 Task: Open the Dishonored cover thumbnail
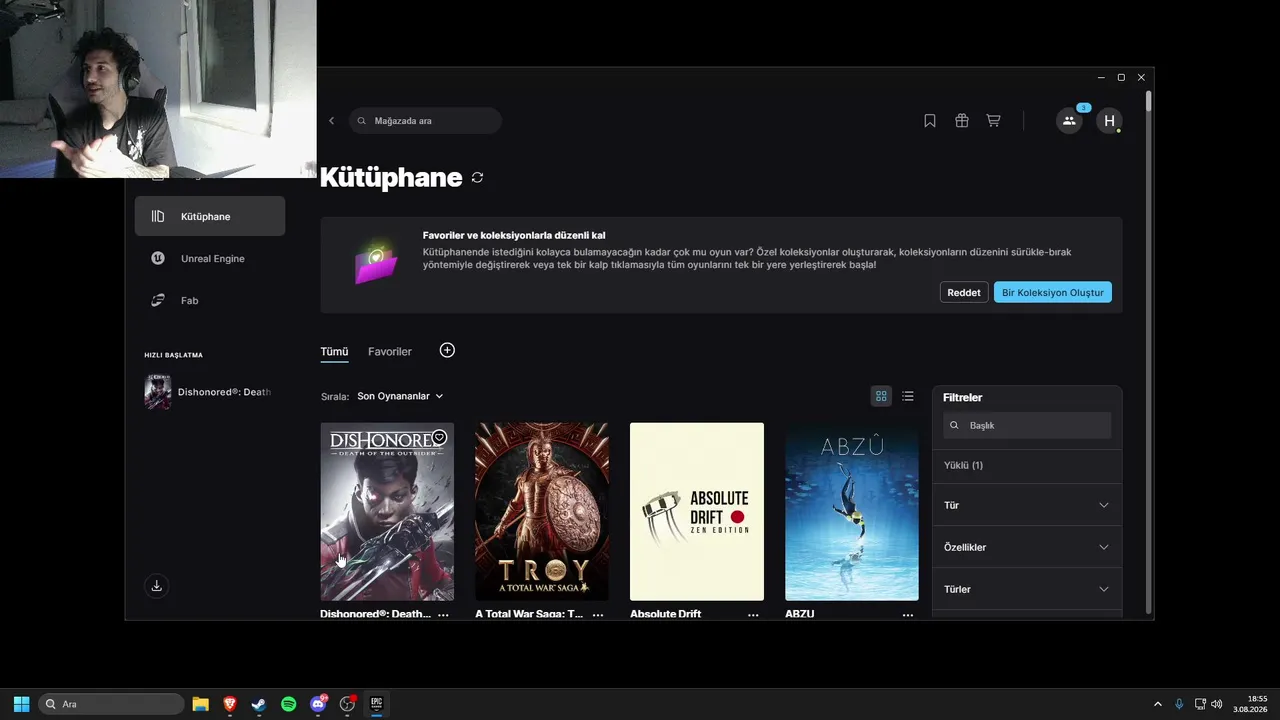click(x=387, y=511)
